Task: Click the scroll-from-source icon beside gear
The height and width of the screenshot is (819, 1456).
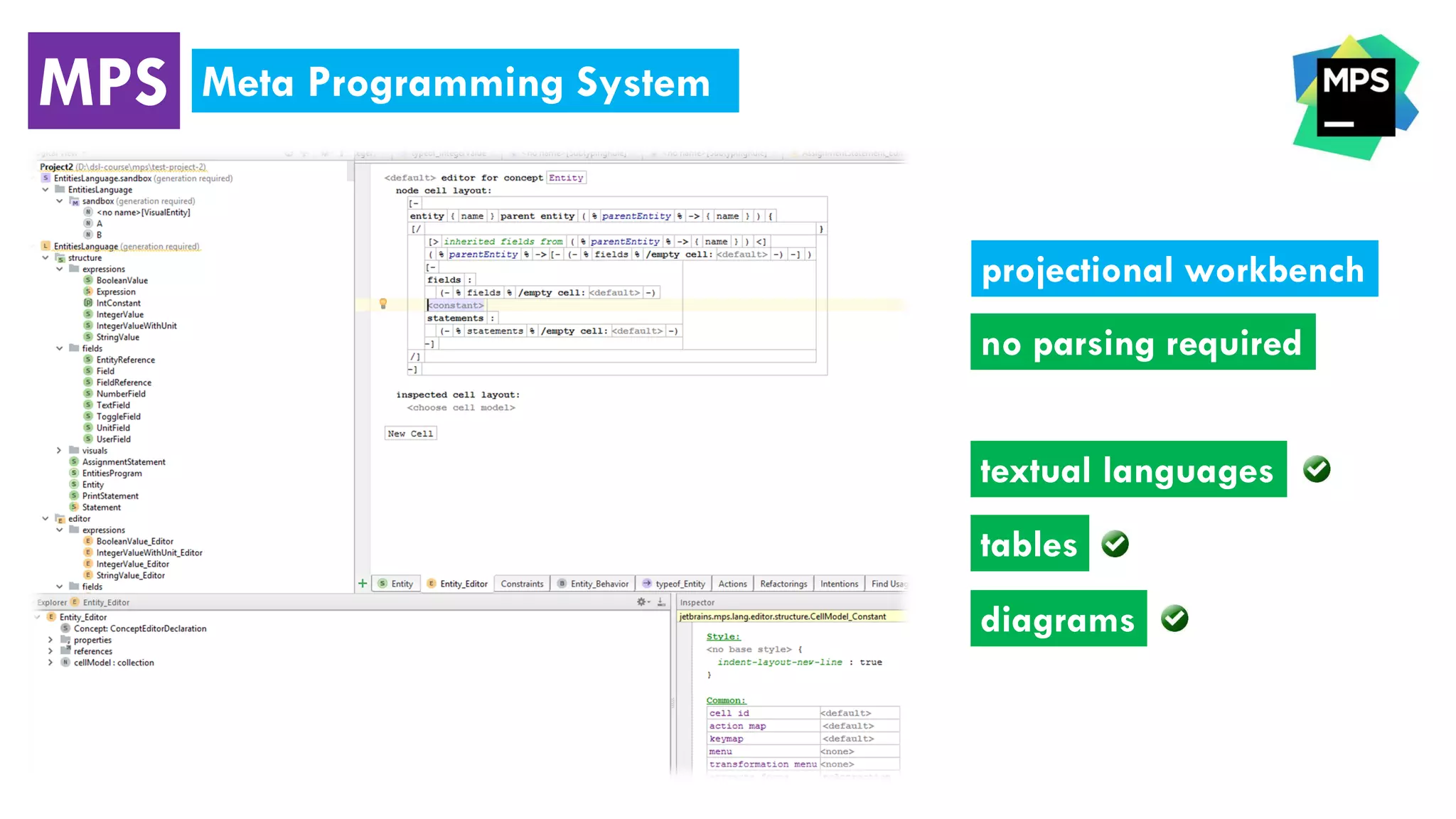Action: click(661, 602)
